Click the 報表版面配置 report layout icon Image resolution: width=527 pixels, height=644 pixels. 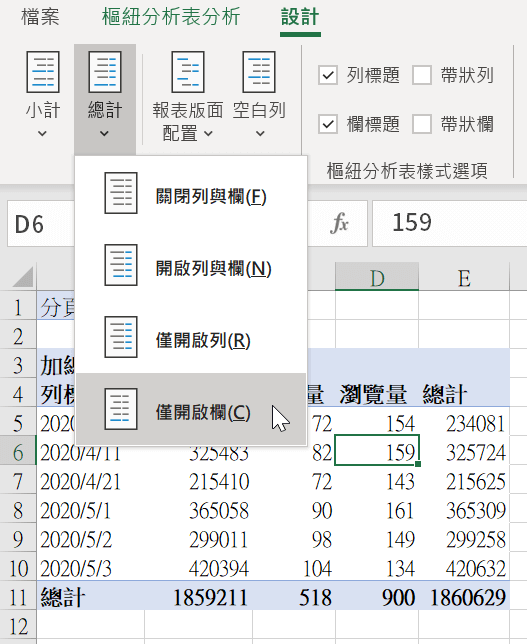(x=188, y=72)
